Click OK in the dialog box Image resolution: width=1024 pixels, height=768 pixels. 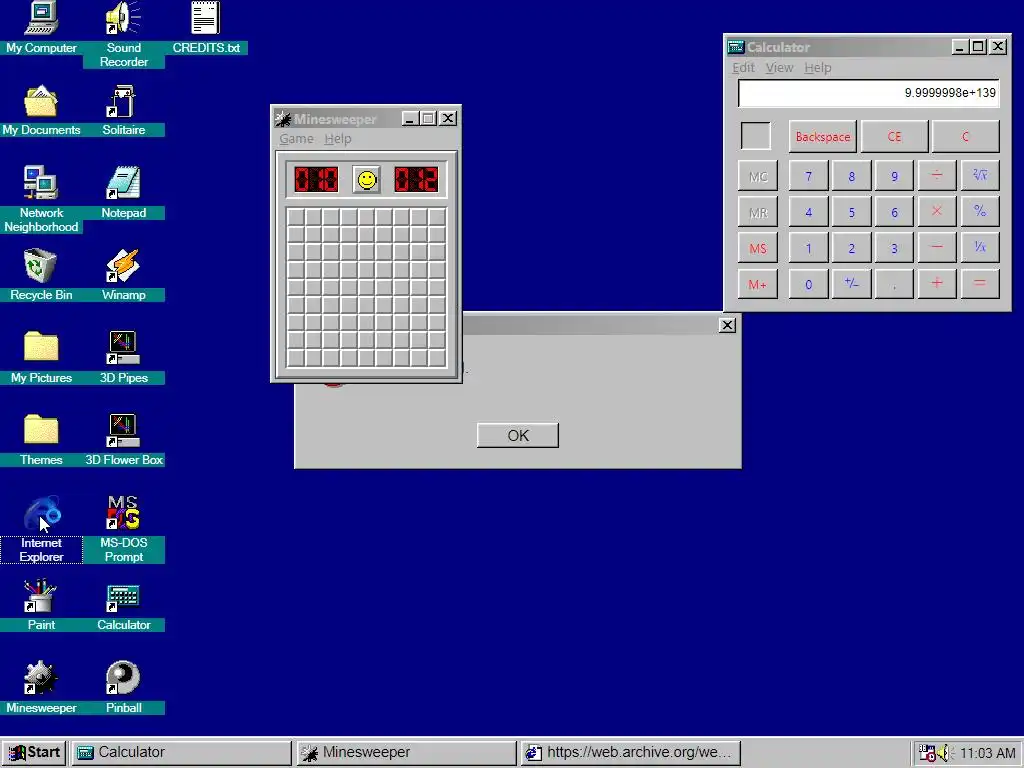(x=518, y=436)
